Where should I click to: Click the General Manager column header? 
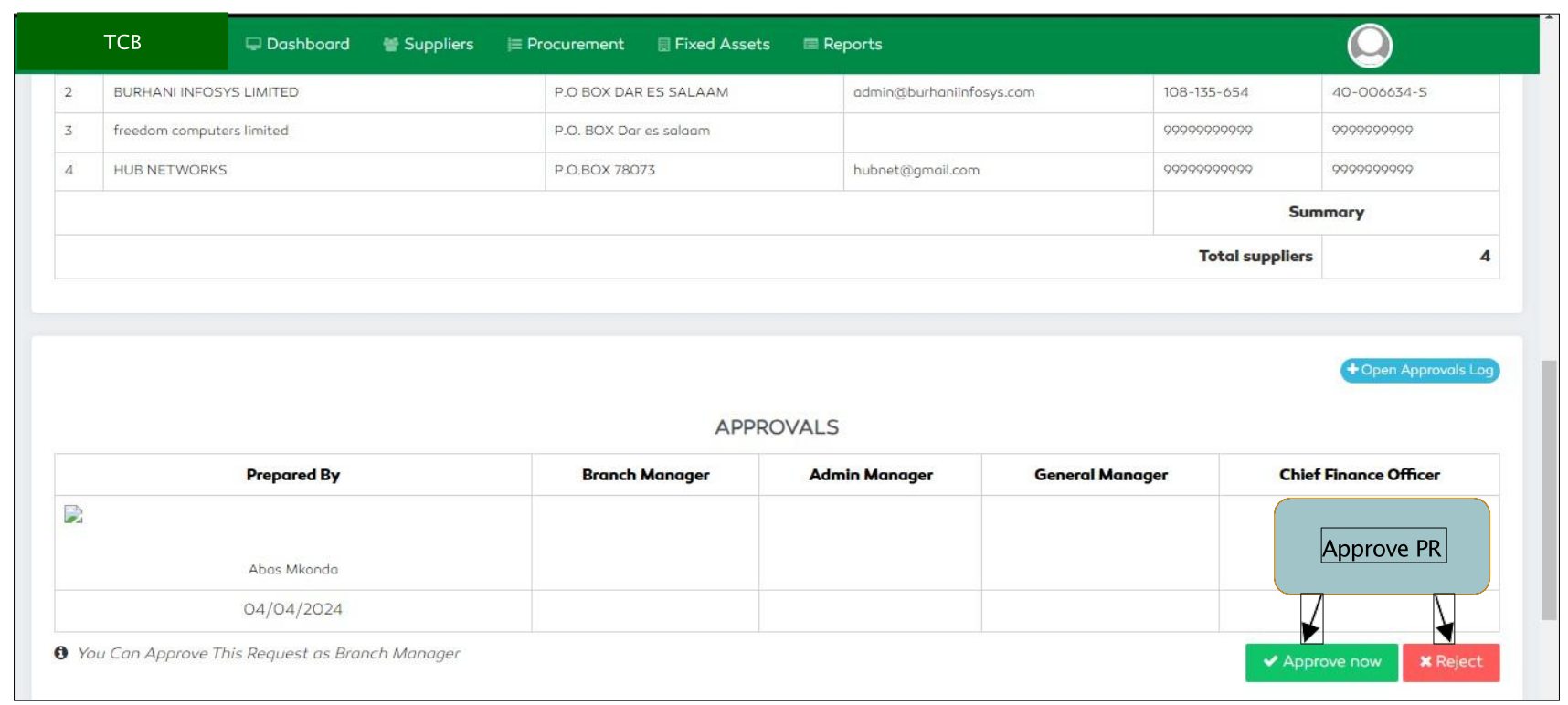click(x=1101, y=475)
